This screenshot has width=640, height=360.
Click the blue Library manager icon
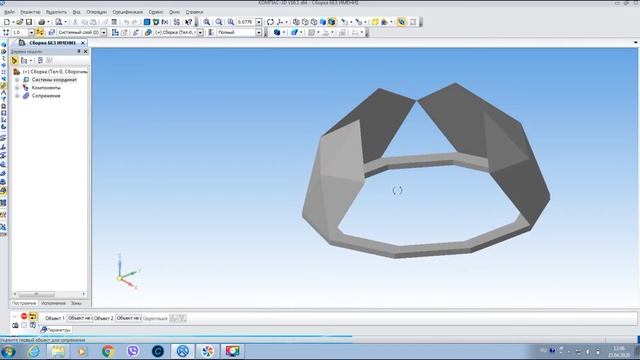click(147, 22)
